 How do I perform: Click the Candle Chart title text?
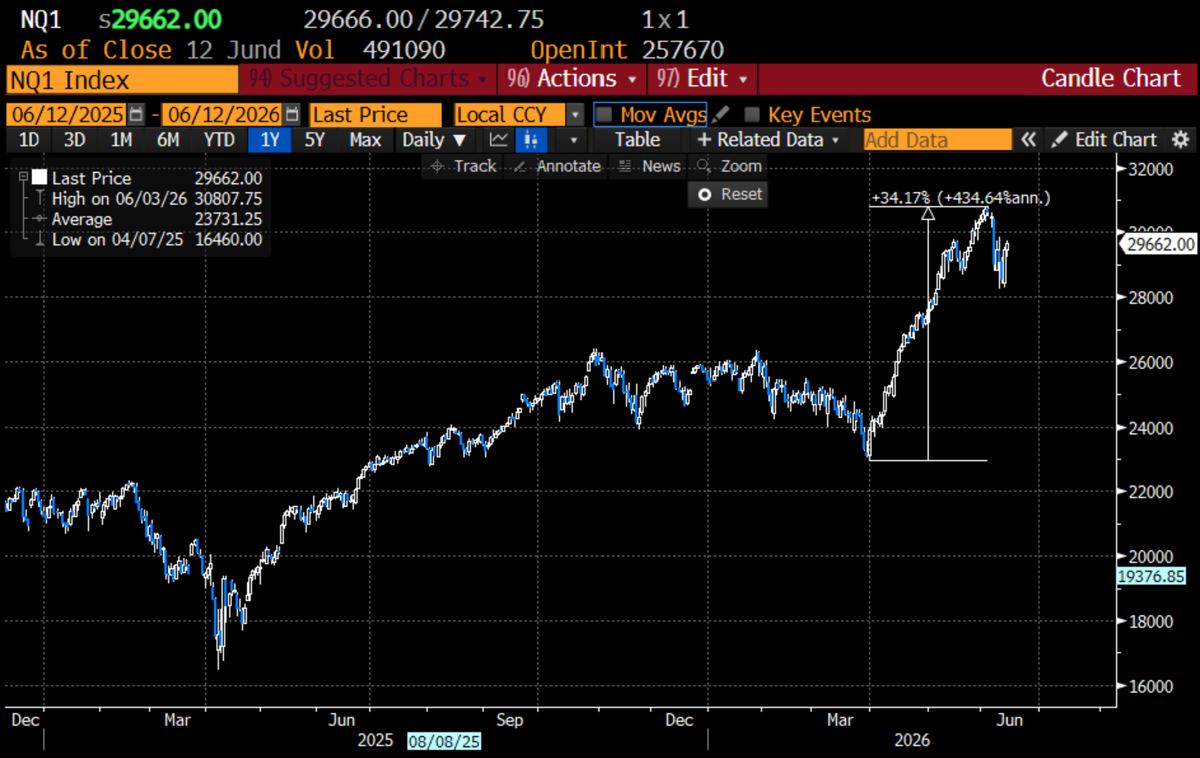point(1111,79)
